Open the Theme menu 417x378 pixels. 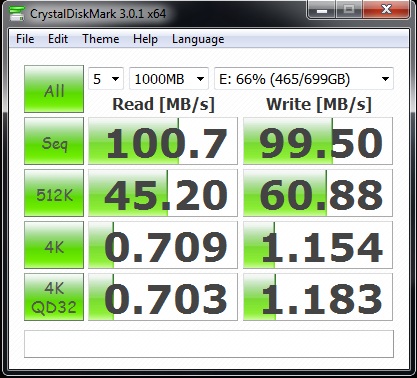pyautogui.click(x=101, y=39)
